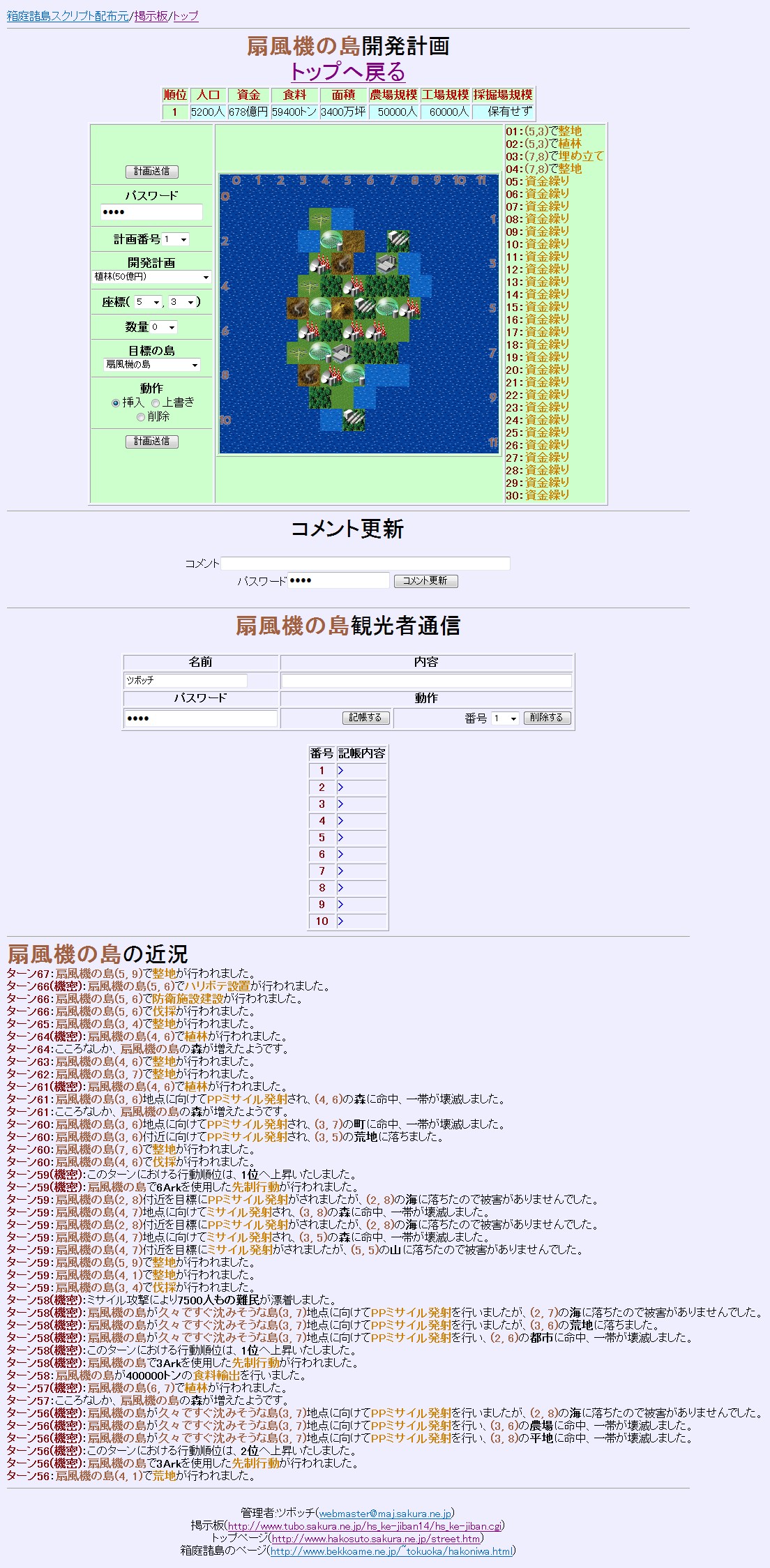The image size is (770, 1568).
Task: Click the 内容 input field
Action: [x=426, y=680]
